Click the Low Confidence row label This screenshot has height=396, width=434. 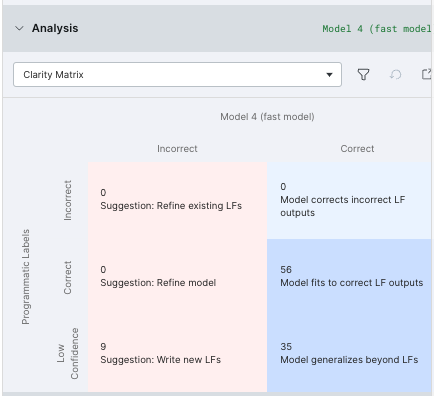pos(68,354)
